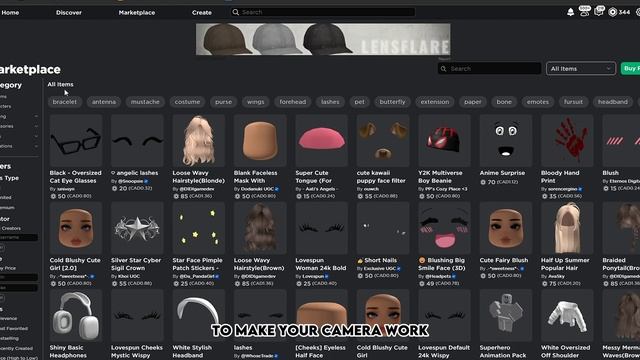Focus the top navigation search field
The height and width of the screenshot is (360, 640).
(322, 12)
